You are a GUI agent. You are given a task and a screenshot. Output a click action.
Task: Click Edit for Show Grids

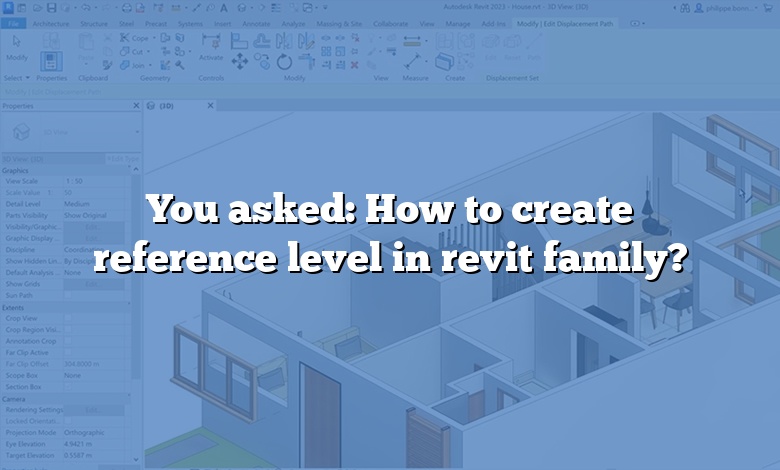pyautogui.click(x=94, y=284)
